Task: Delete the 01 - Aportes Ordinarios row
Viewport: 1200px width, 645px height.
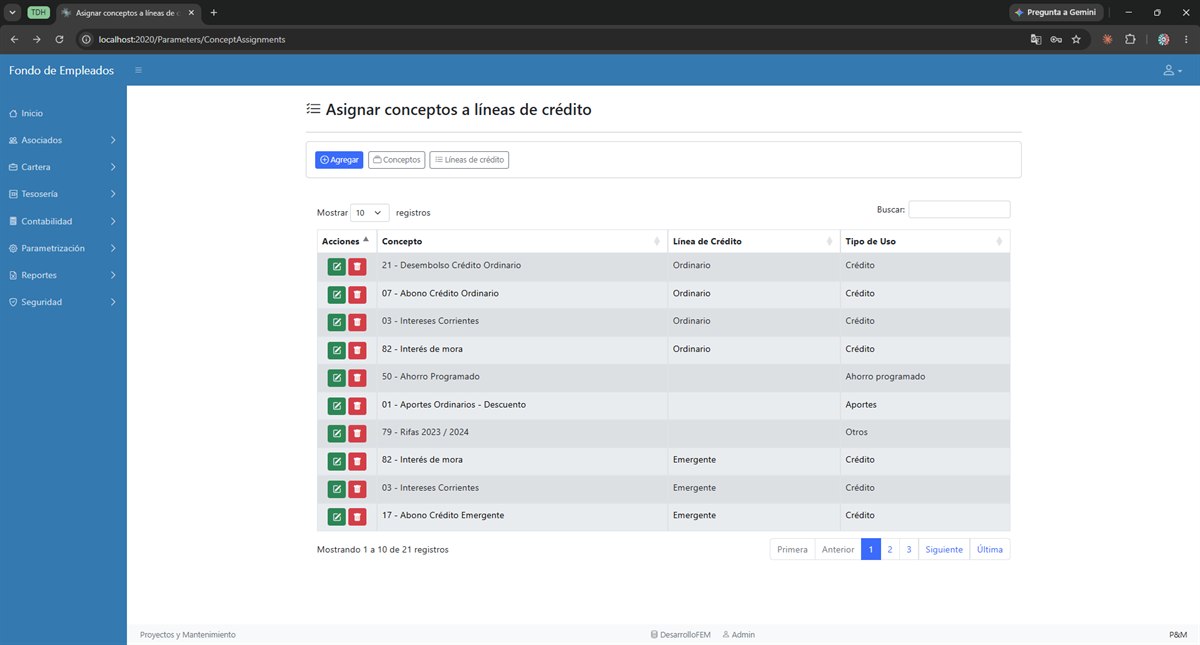Action: pyautogui.click(x=357, y=406)
